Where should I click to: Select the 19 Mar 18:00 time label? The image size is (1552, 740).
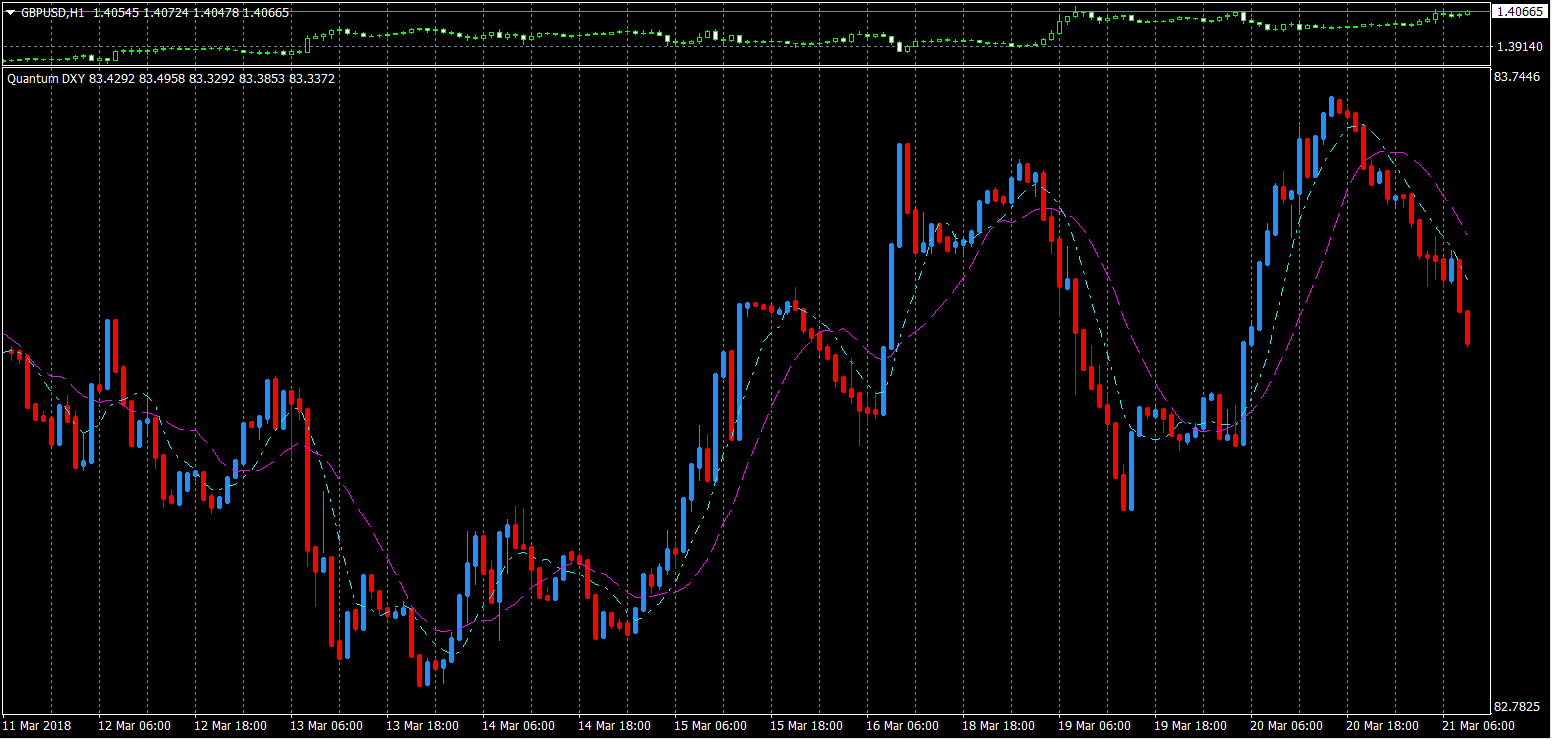[1191, 725]
